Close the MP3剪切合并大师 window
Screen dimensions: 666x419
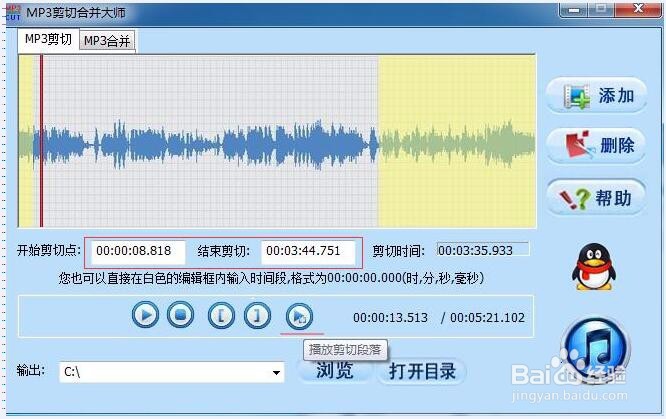click(x=638, y=9)
